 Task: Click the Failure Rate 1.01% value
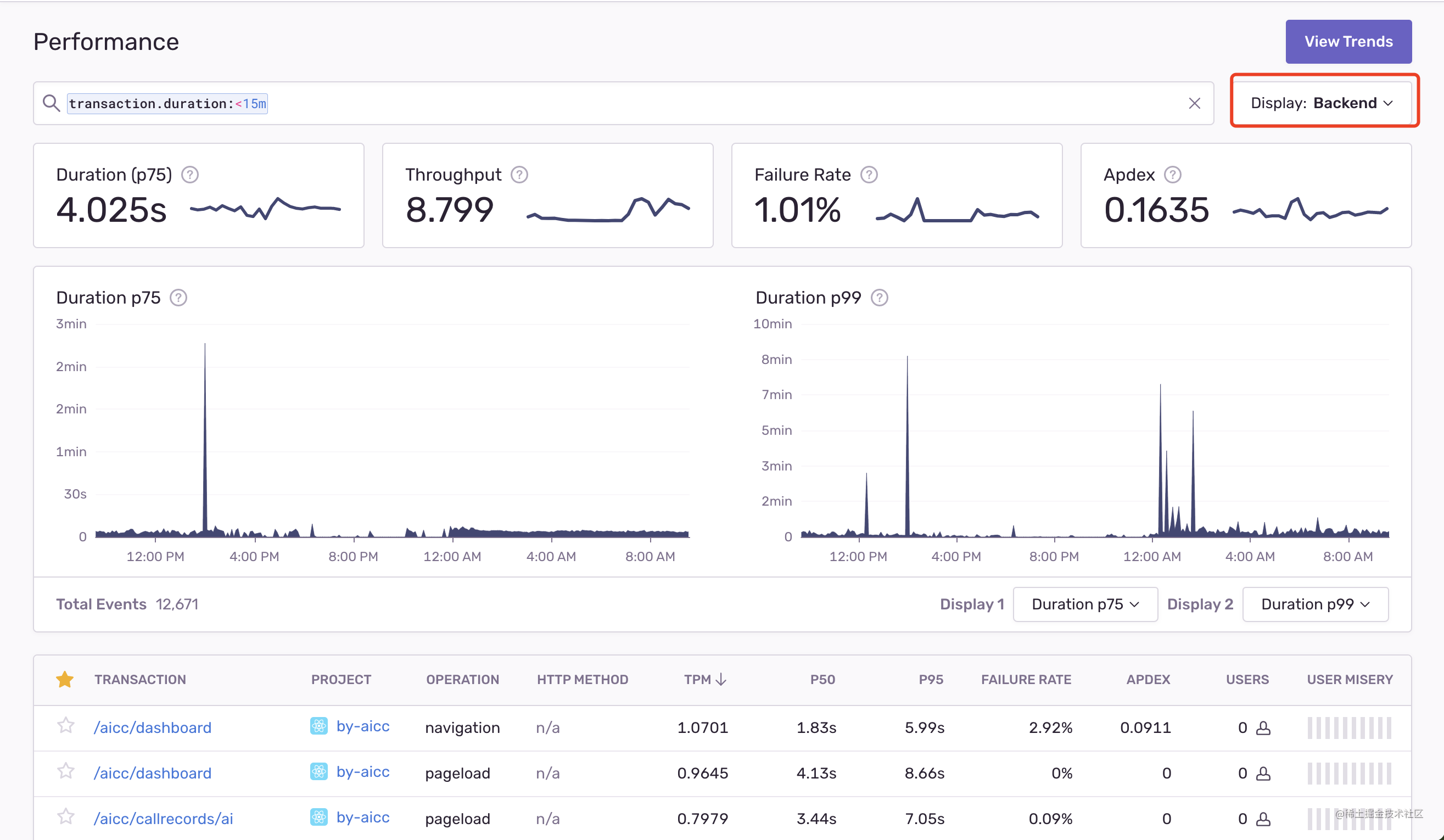pyautogui.click(x=797, y=210)
